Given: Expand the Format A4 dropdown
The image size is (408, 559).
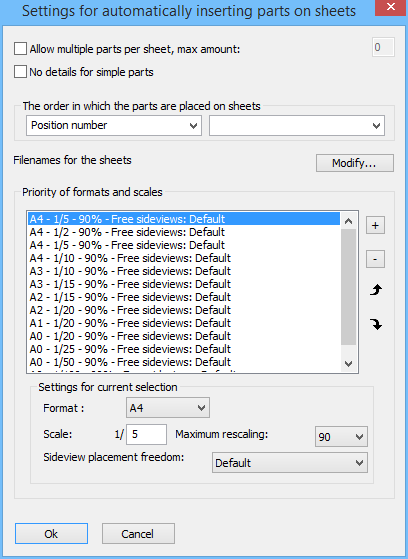Looking at the screenshot, I should (168, 408).
